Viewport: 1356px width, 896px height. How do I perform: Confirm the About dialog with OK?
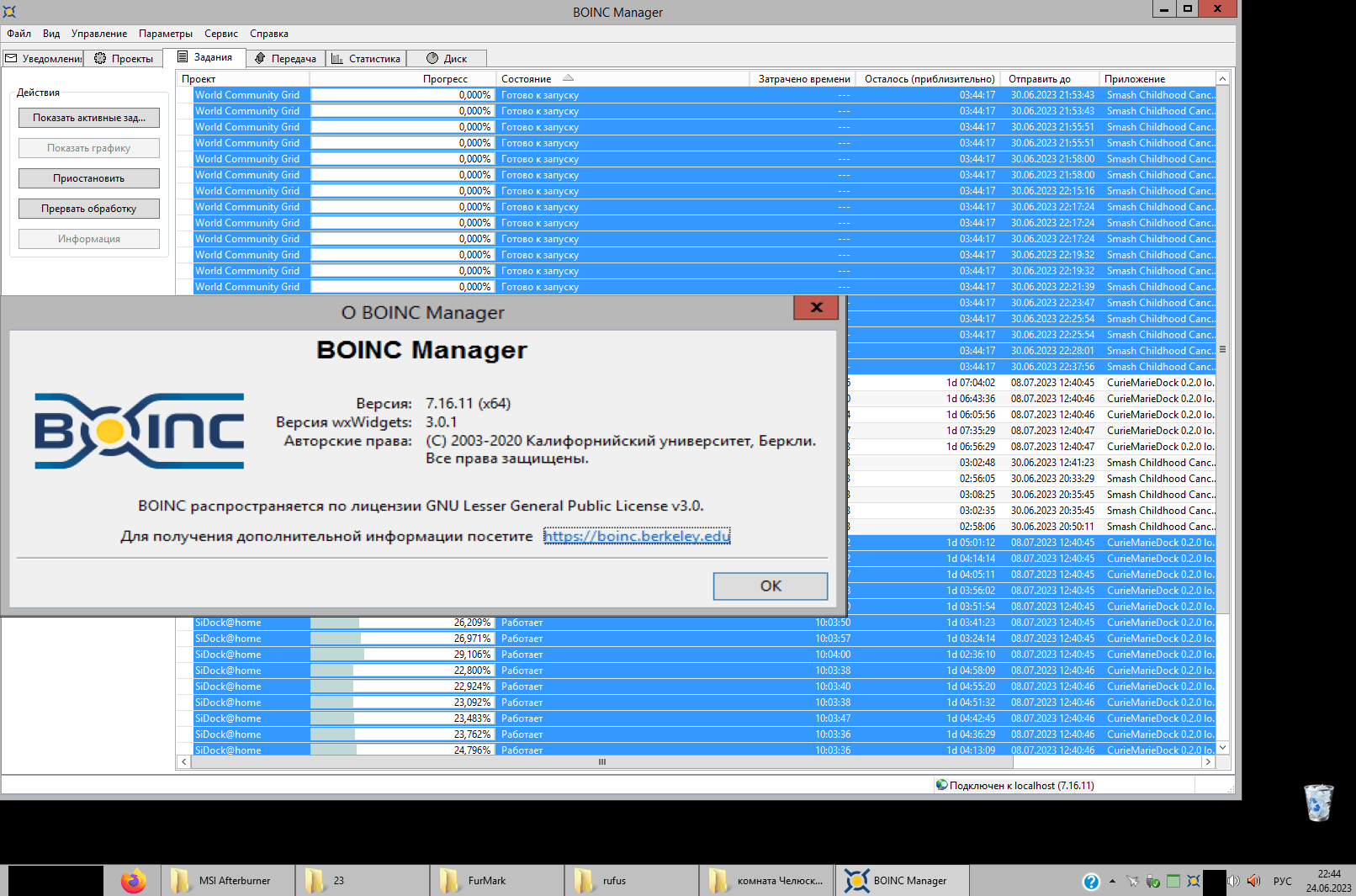(771, 586)
